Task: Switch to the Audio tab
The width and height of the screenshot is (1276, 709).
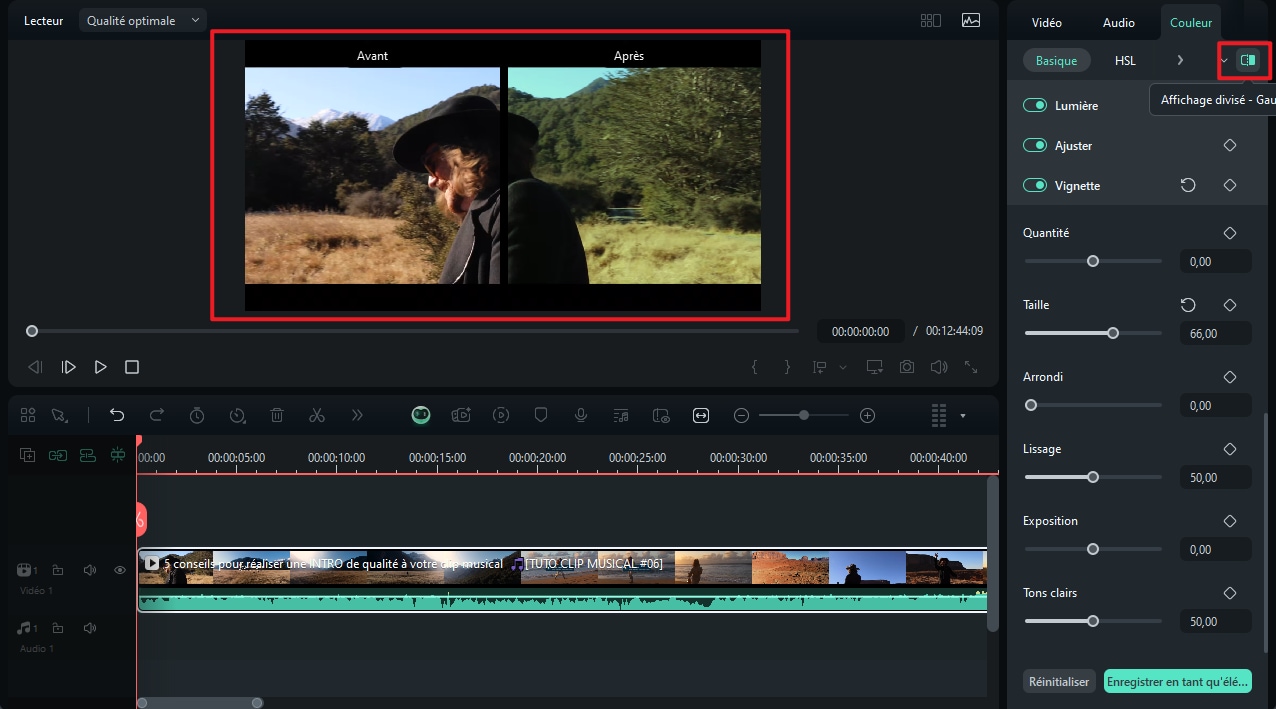Action: tap(1118, 22)
